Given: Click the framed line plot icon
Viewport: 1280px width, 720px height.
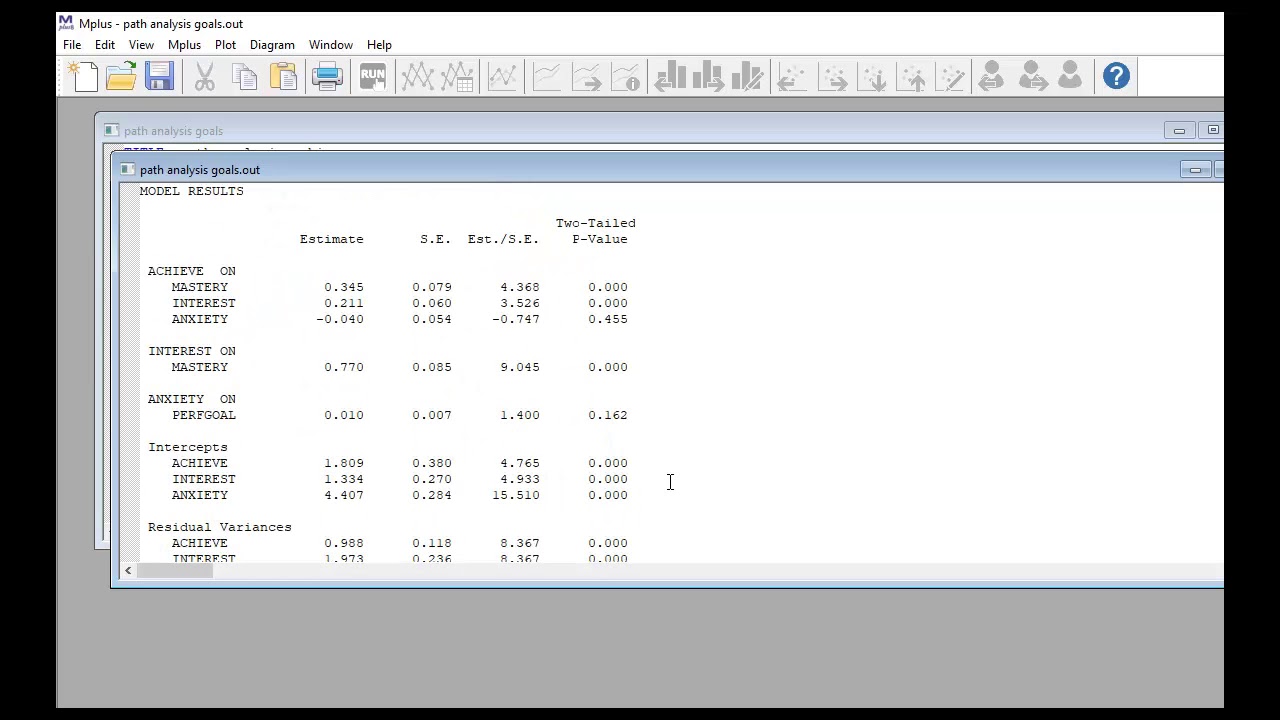Looking at the screenshot, I should (502, 76).
